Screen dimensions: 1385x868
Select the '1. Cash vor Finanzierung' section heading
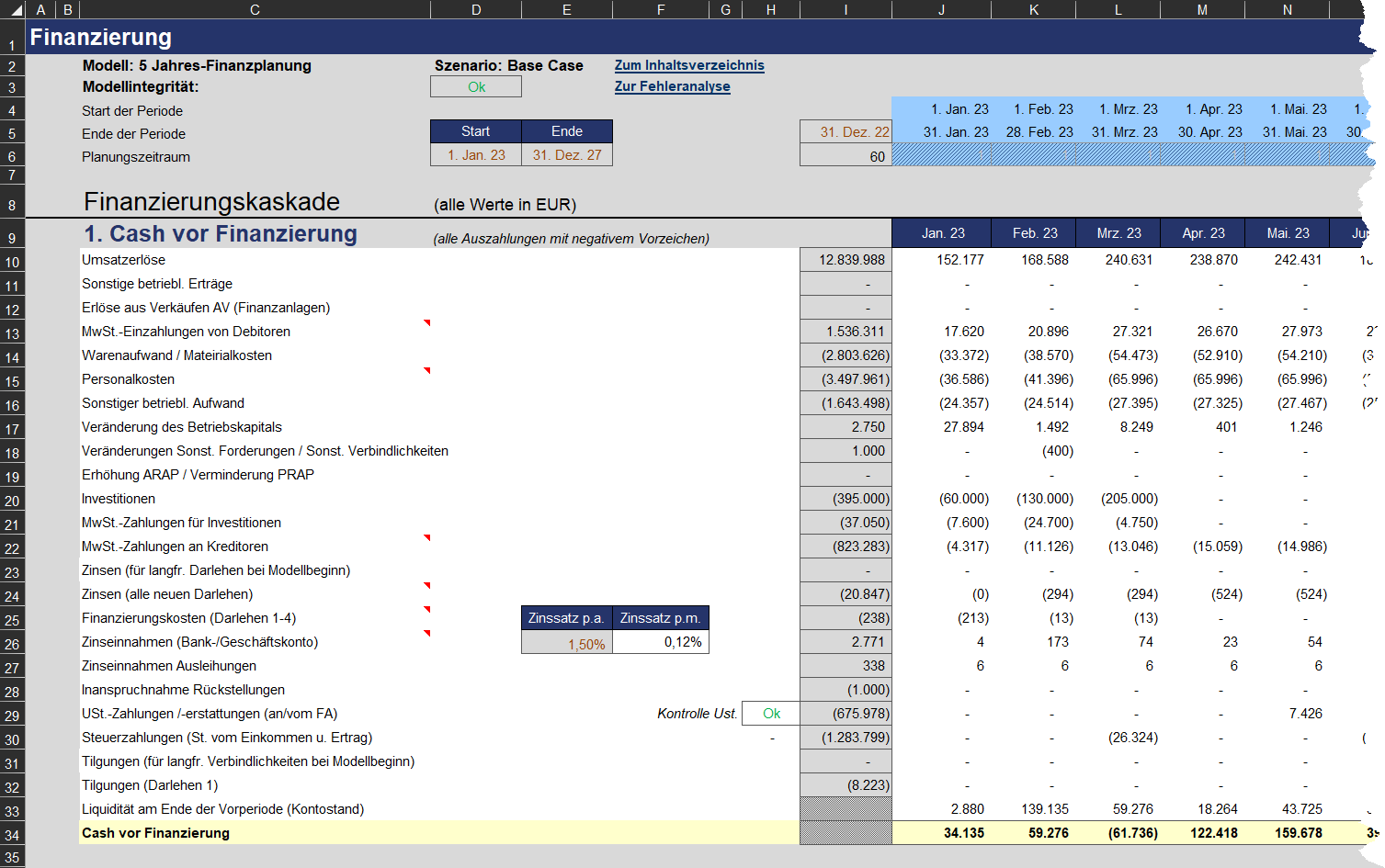221,233
